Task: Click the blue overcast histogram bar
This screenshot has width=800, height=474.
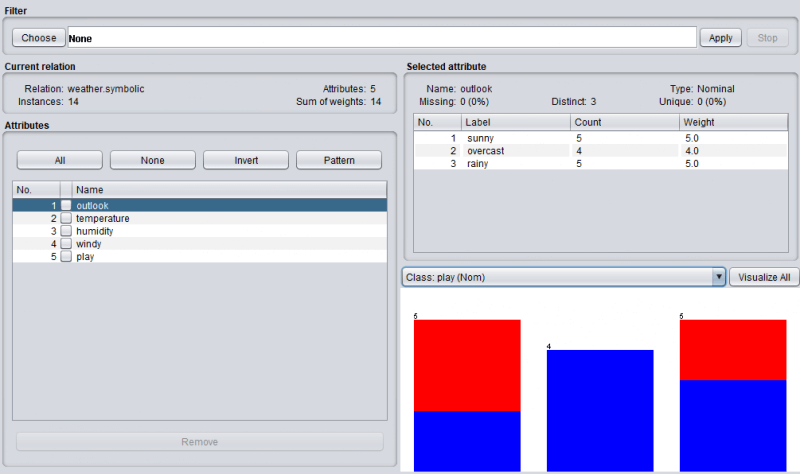Action: [x=600, y=410]
